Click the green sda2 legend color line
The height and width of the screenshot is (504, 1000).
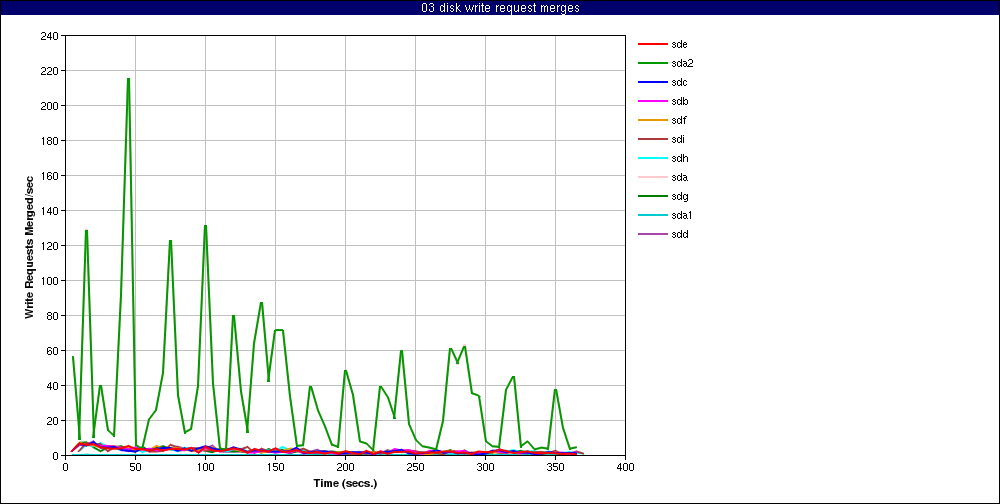pyautogui.click(x=652, y=63)
